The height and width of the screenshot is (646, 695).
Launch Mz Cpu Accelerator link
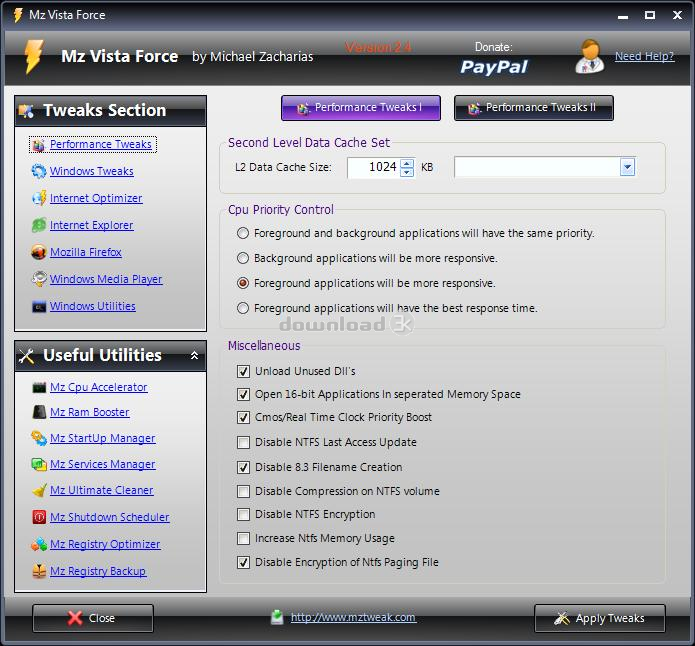pos(98,388)
